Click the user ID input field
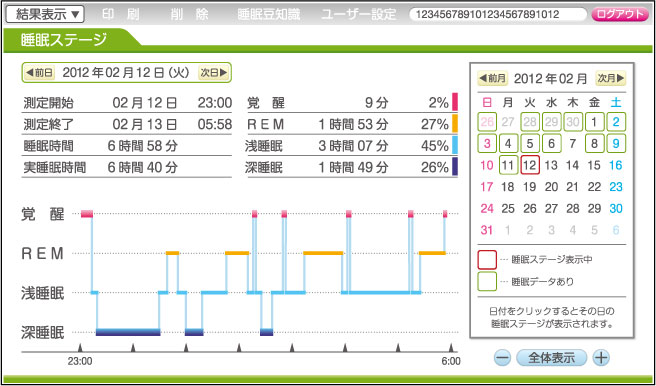 [498, 14]
